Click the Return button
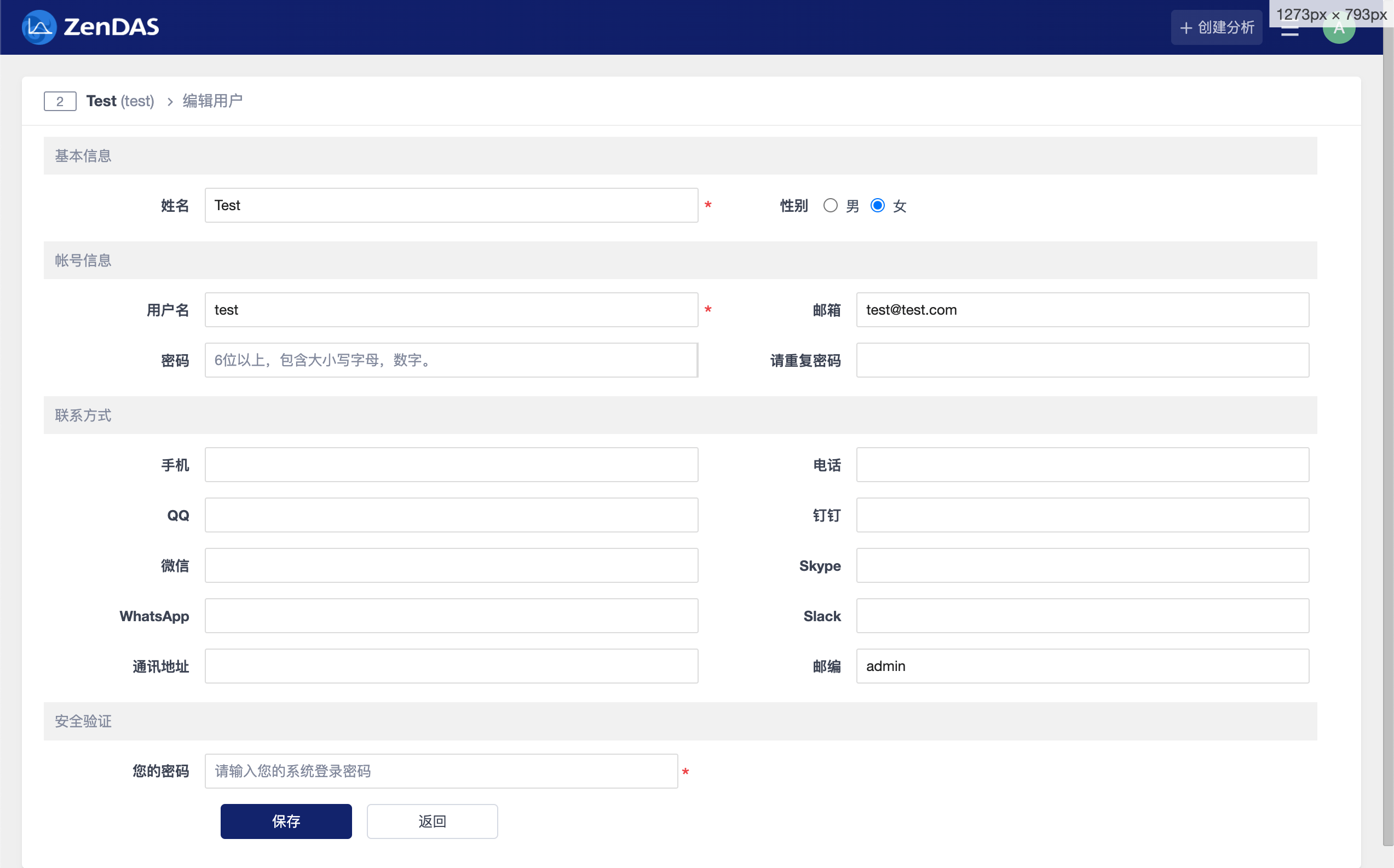This screenshot has width=1394, height=868. tap(432, 821)
